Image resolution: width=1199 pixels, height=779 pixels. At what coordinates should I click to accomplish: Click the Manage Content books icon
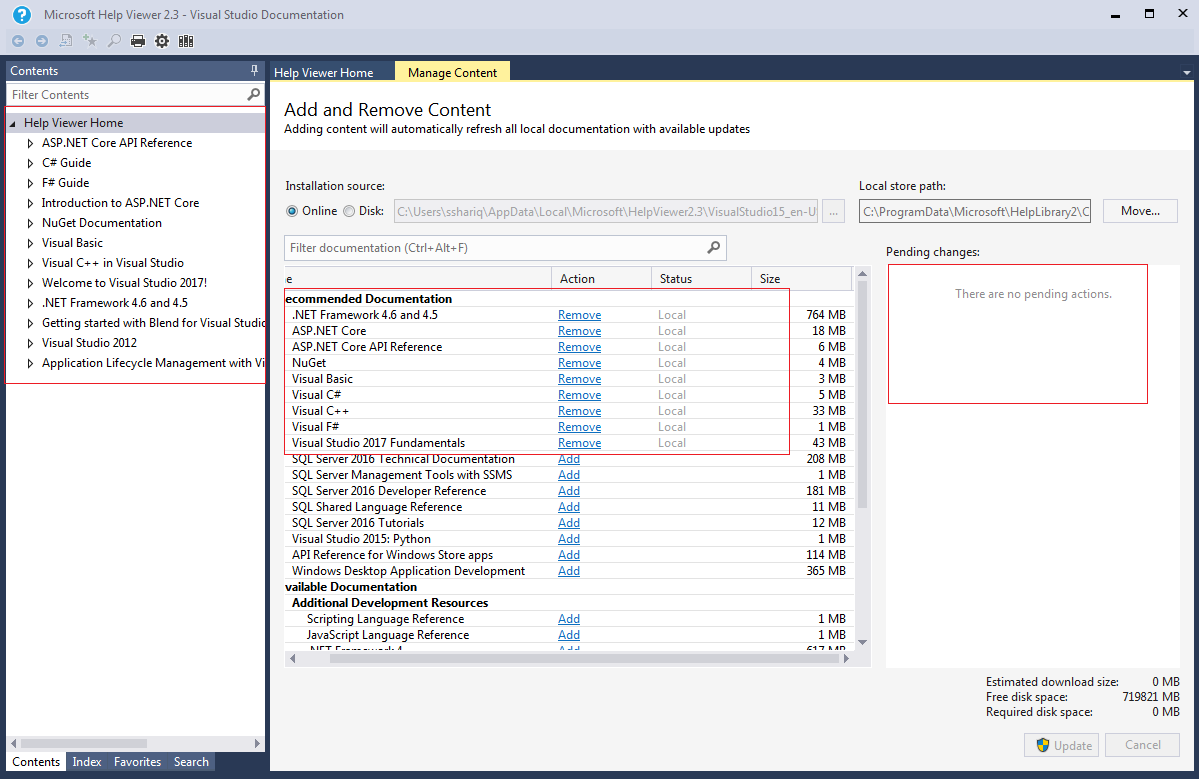[186, 41]
